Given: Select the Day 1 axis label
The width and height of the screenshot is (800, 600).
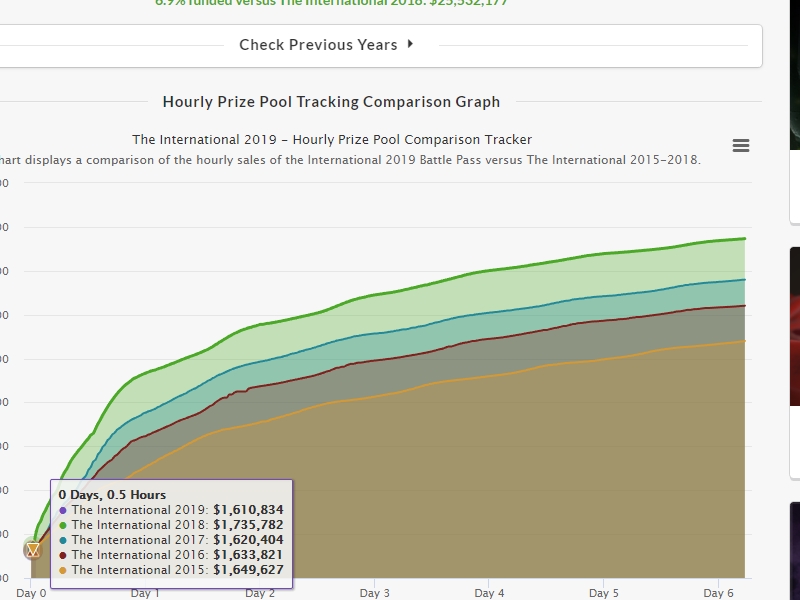Looking at the screenshot, I should (x=145, y=593).
